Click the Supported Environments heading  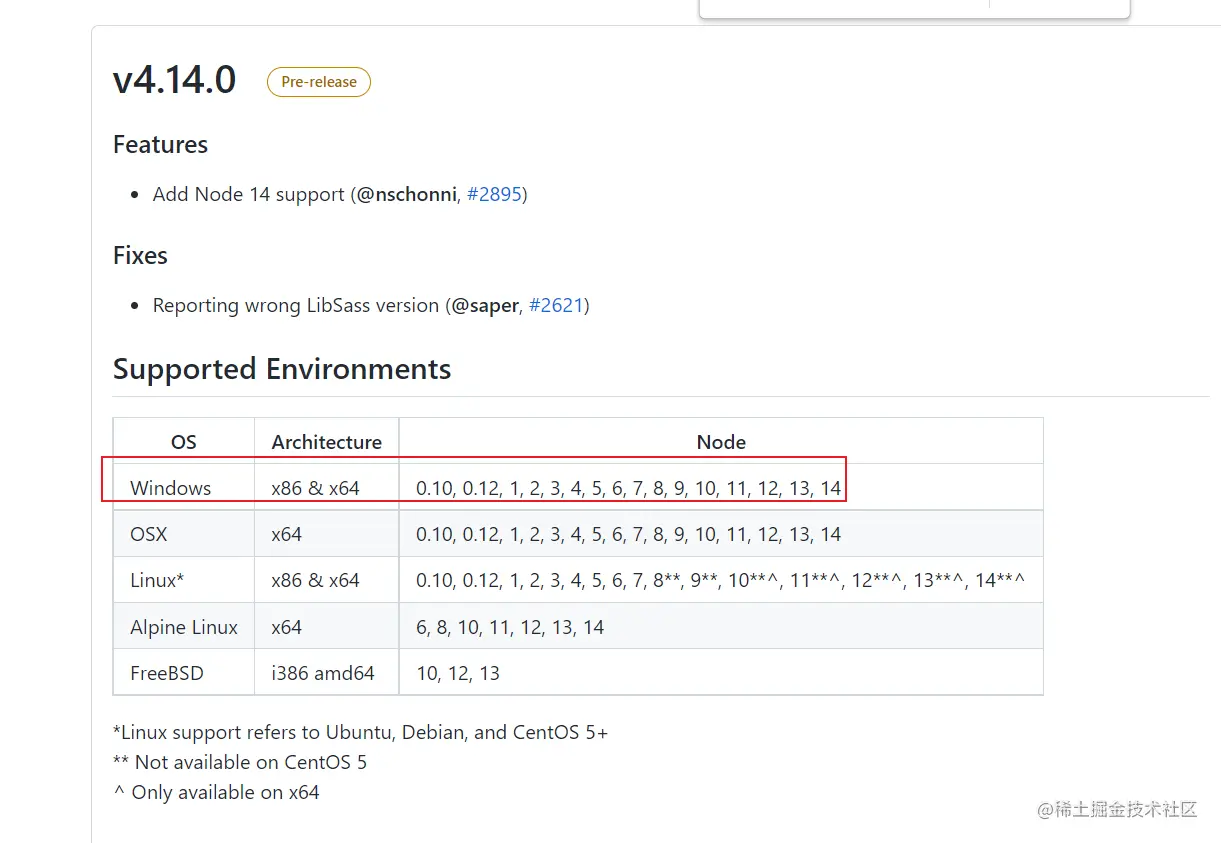tap(282, 369)
